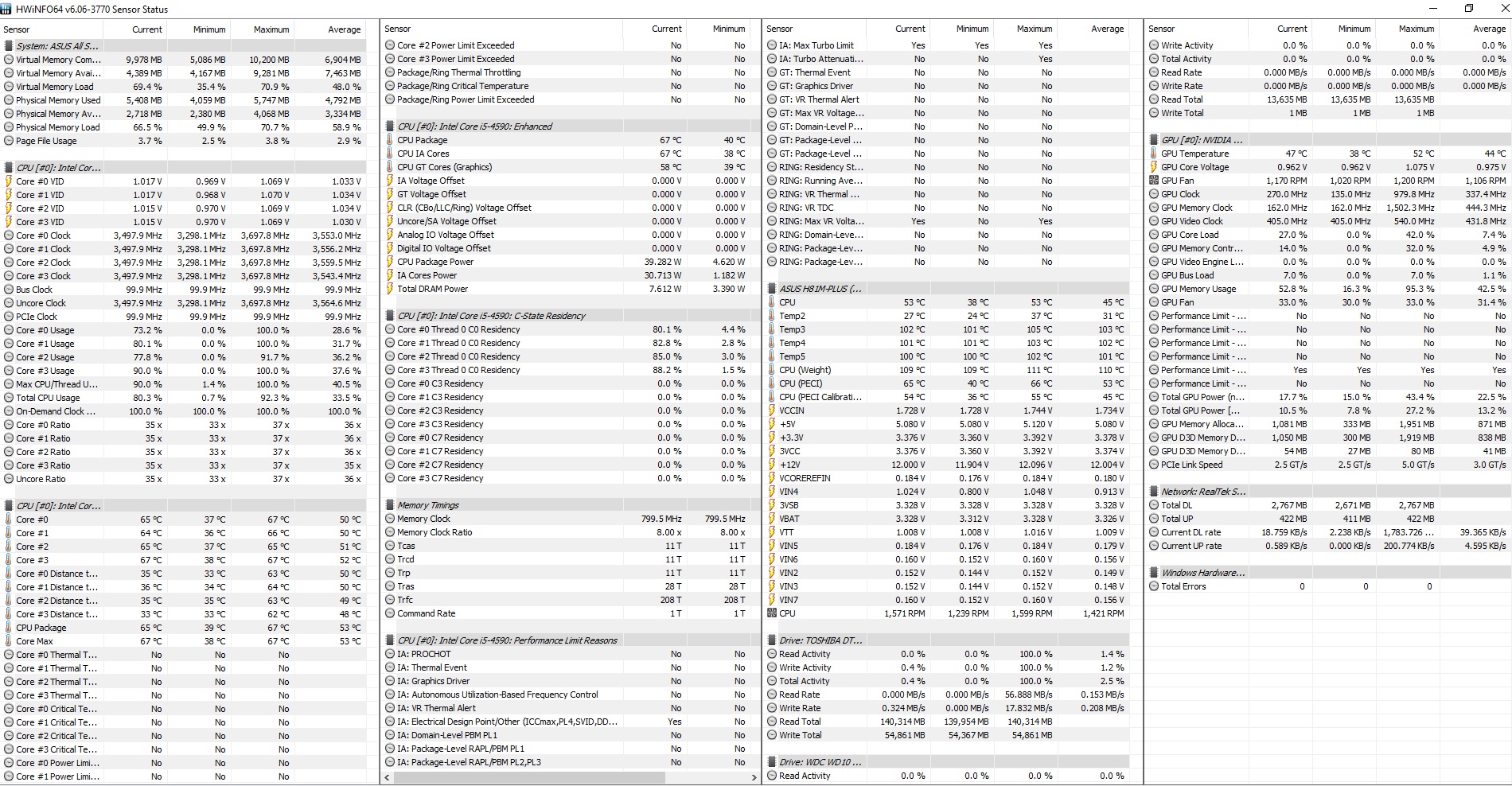This screenshot has height=786, width=1512.
Task: Click the chip icon of Memory Timings header
Action: [x=390, y=505]
